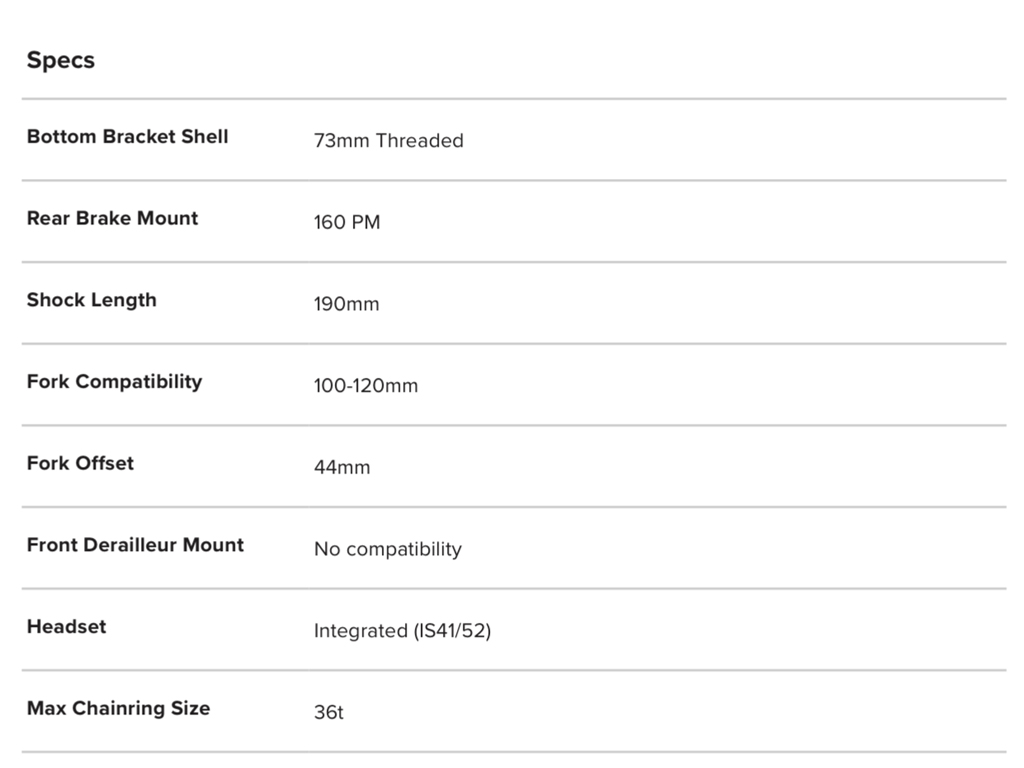Click the divider line below Max Chainring Size
The width and height of the screenshot is (1024, 768).
coord(514,752)
